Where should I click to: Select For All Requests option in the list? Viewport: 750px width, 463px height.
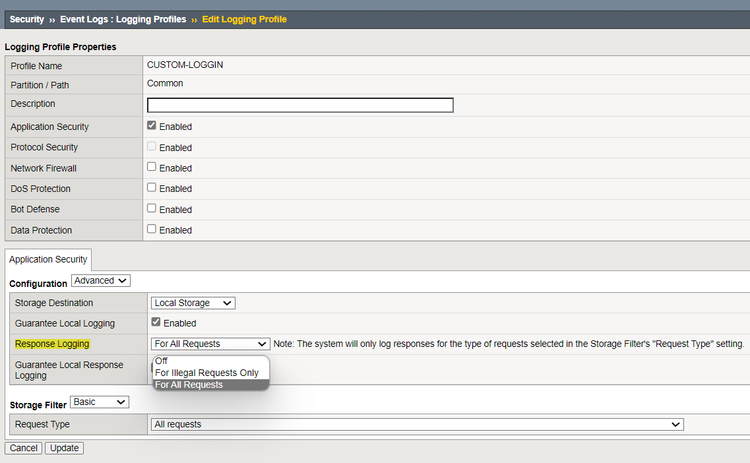pyautogui.click(x=189, y=384)
